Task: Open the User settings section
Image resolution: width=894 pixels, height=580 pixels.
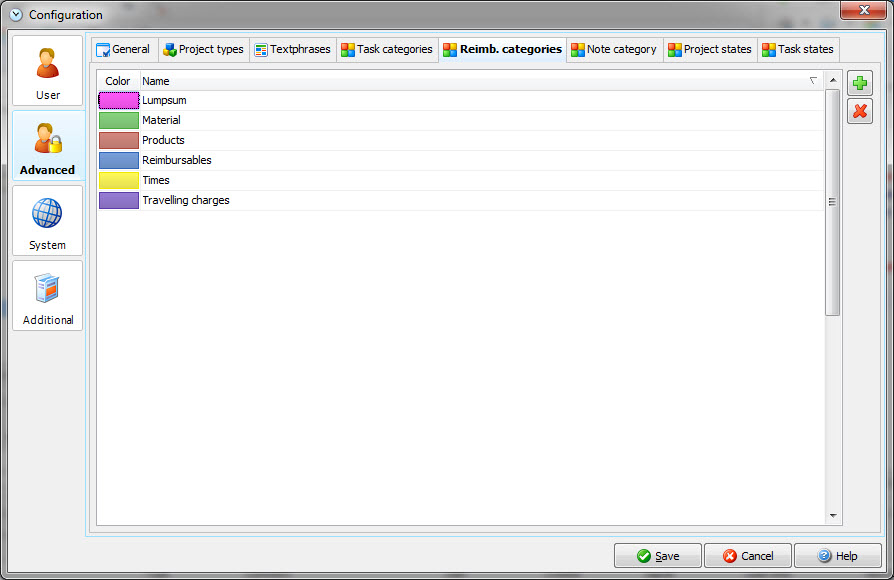Action: 48,71
